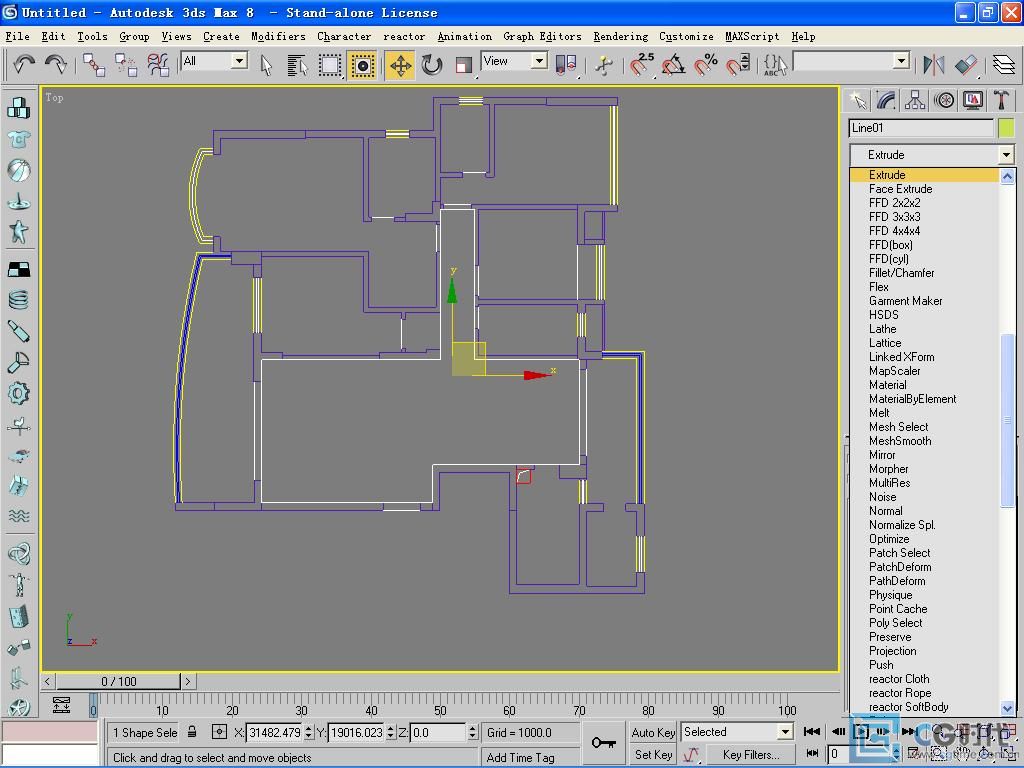Click the modifier list scroll down arrow
Image resolution: width=1024 pixels, height=768 pixels.
coord(1007,708)
